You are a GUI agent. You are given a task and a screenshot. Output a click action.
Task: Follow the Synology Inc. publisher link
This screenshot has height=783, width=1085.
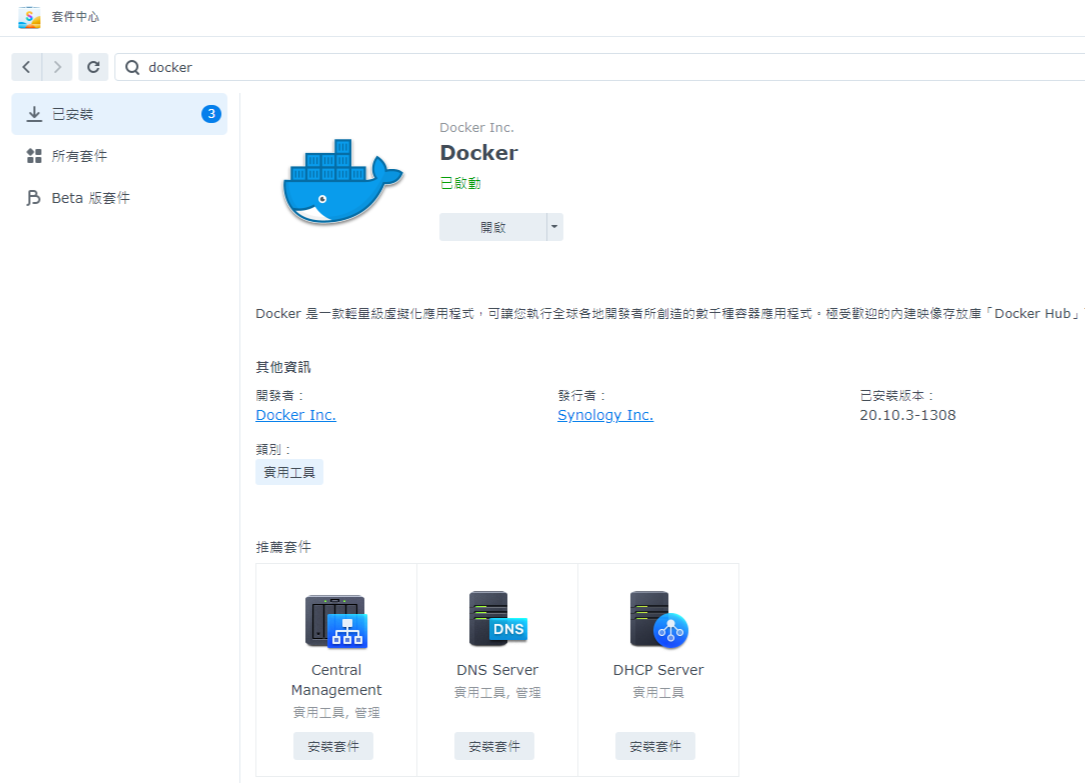coord(605,415)
